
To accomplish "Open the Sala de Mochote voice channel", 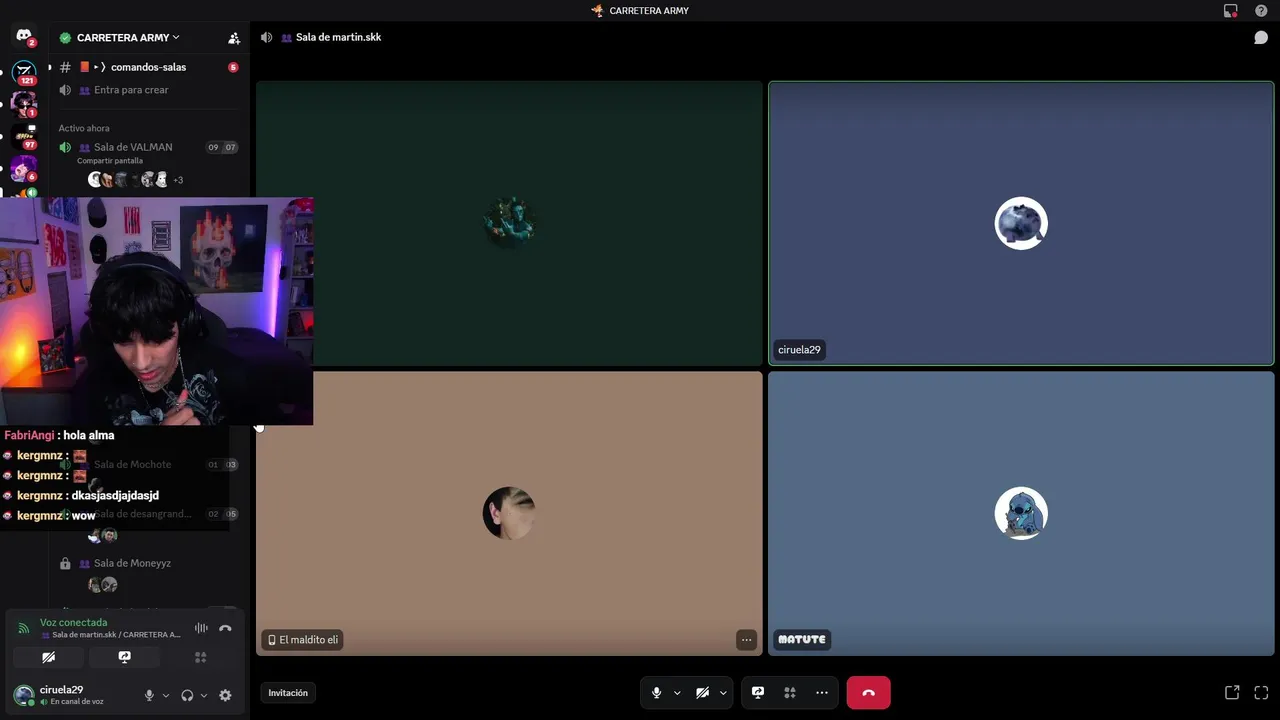I will (132, 464).
